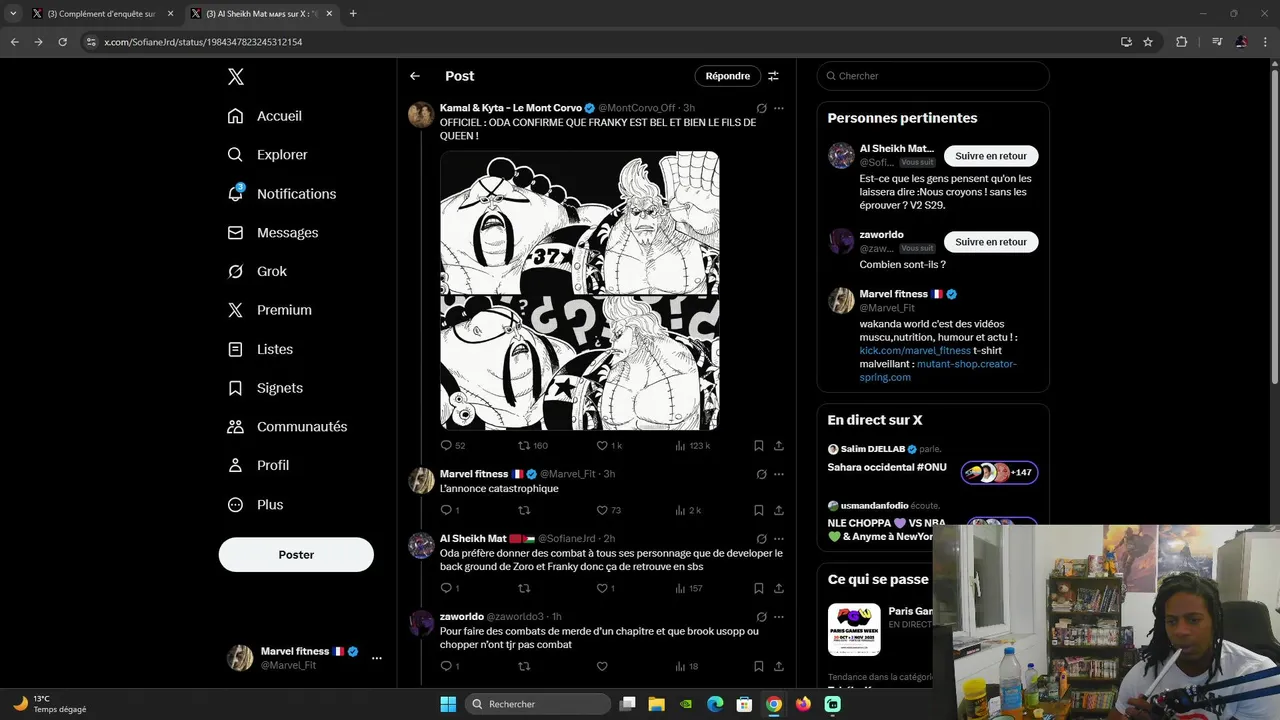The width and height of the screenshot is (1280, 720).
Task: Open Grok in the sidebar
Action: point(257,271)
